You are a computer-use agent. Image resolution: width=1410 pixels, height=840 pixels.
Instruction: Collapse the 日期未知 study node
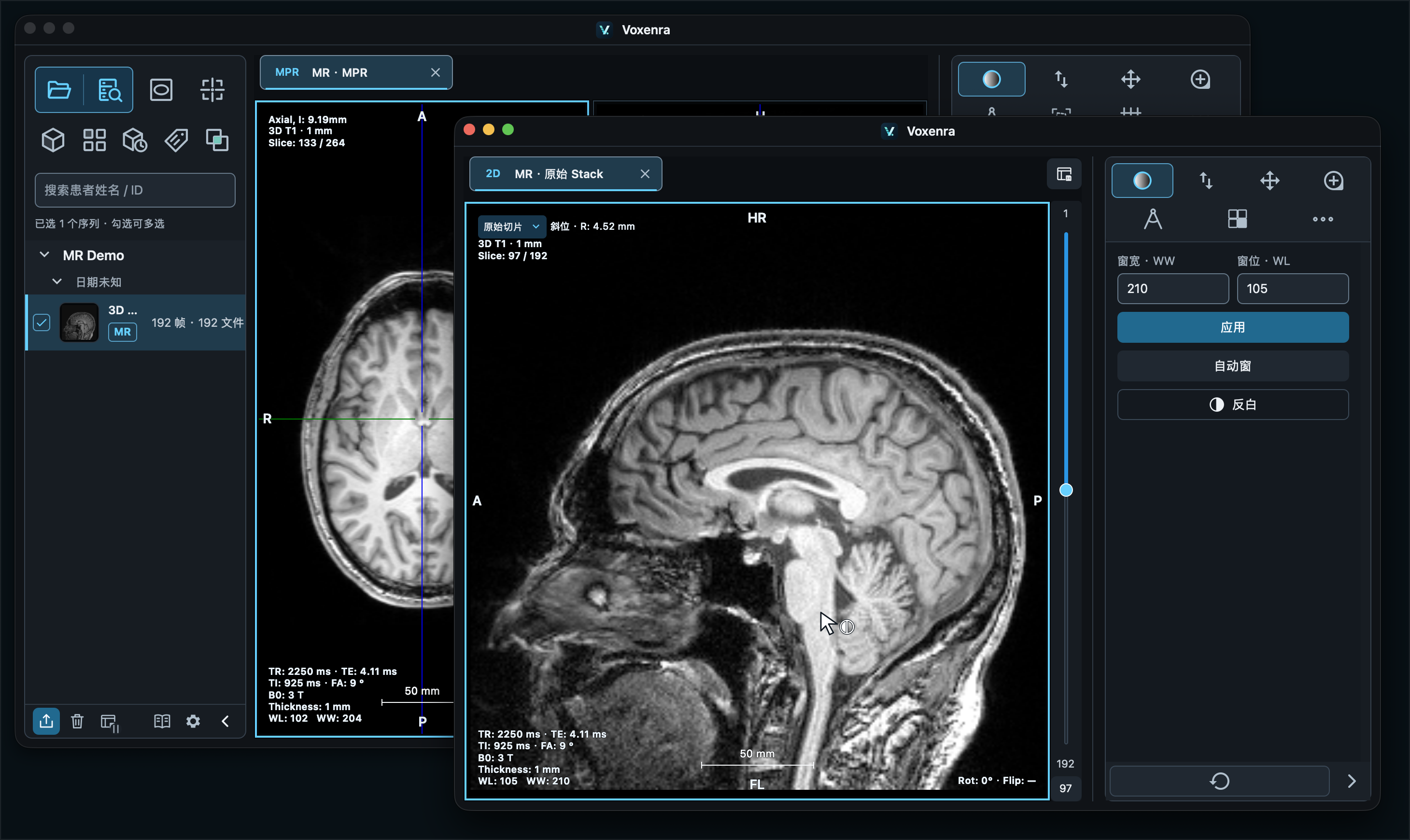tap(56, 281)
